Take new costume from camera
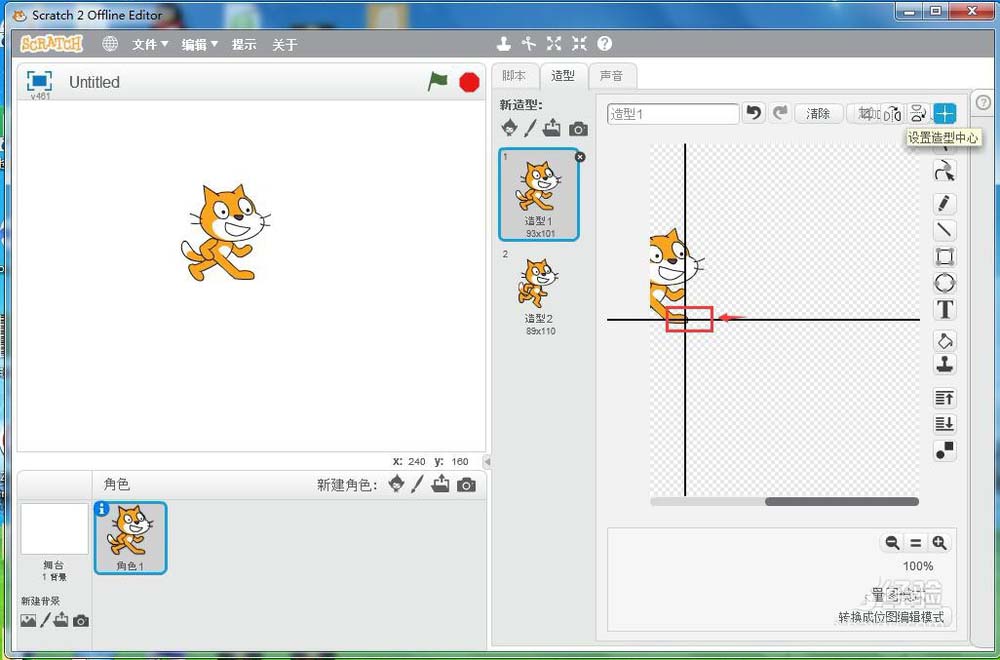The height and width of the screenshot is (660, 1000). [578, 129]
